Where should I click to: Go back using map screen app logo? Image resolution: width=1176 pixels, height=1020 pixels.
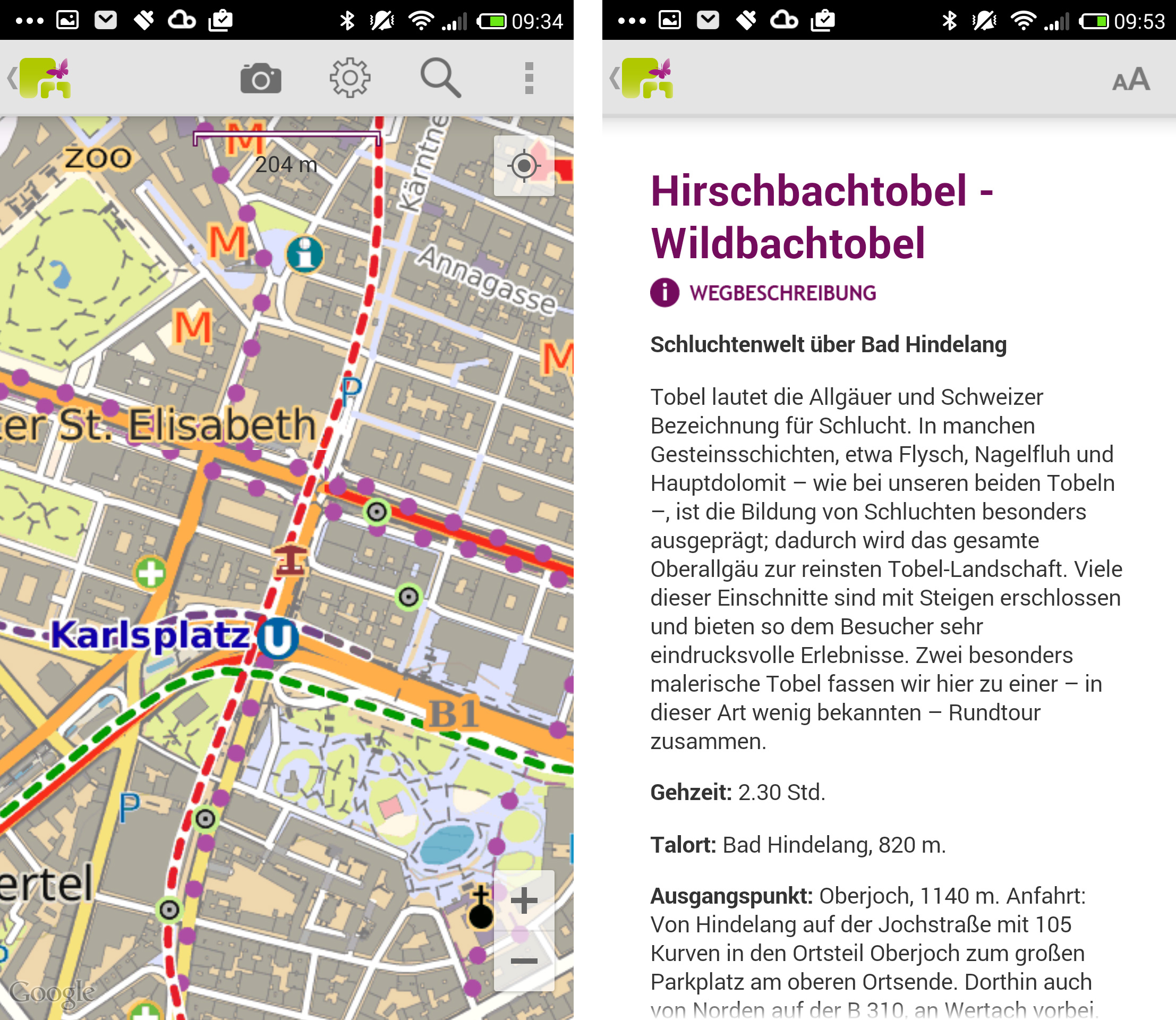coord(45,78)
